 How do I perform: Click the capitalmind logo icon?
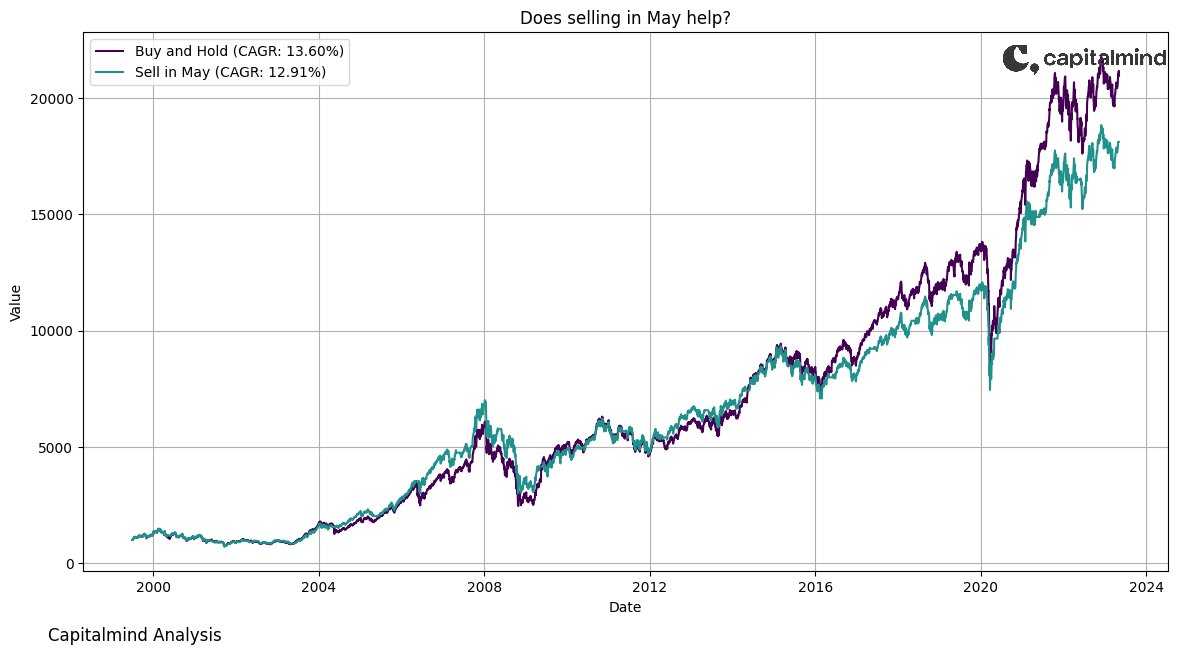pos(1020,59)
